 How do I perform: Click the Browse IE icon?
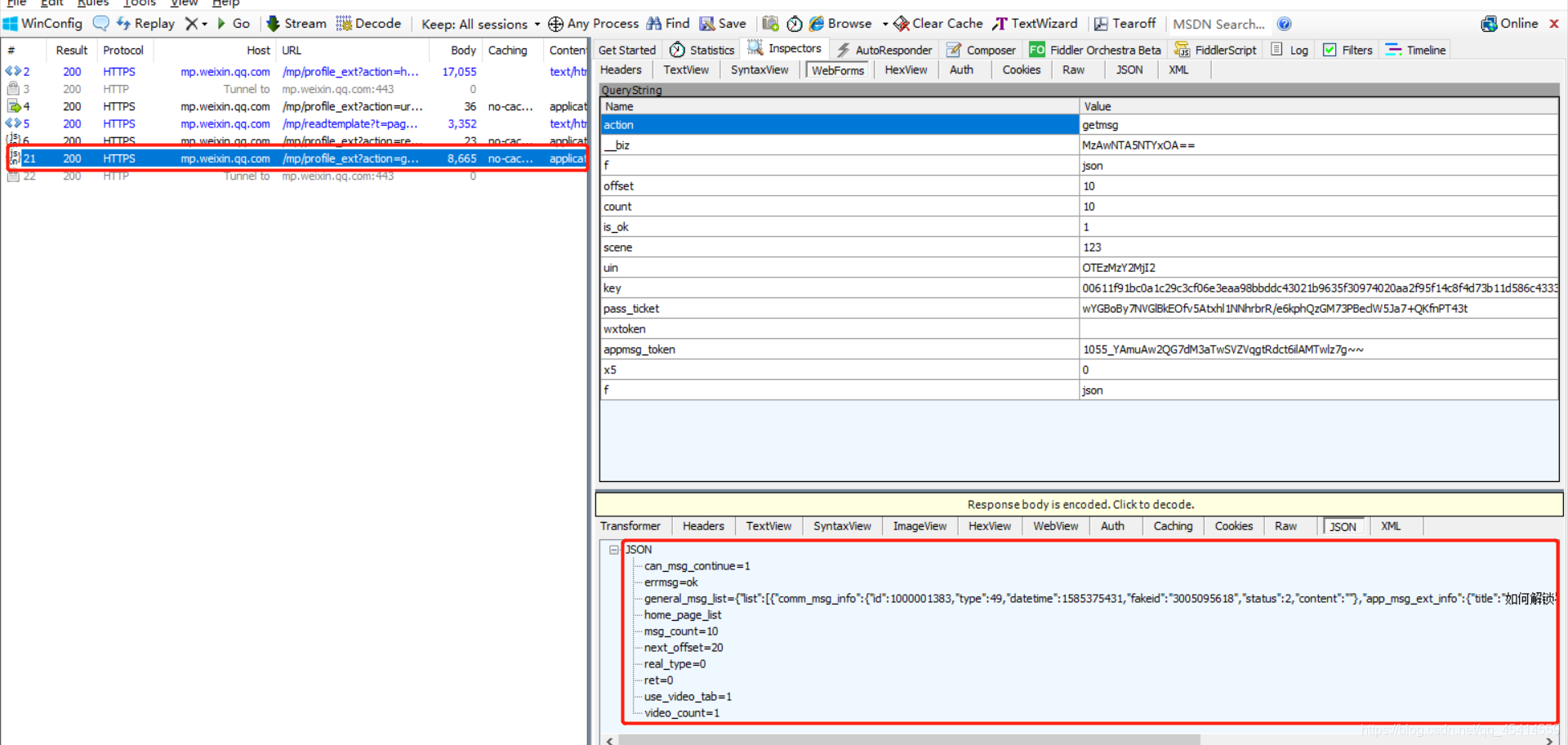point(816,24)
